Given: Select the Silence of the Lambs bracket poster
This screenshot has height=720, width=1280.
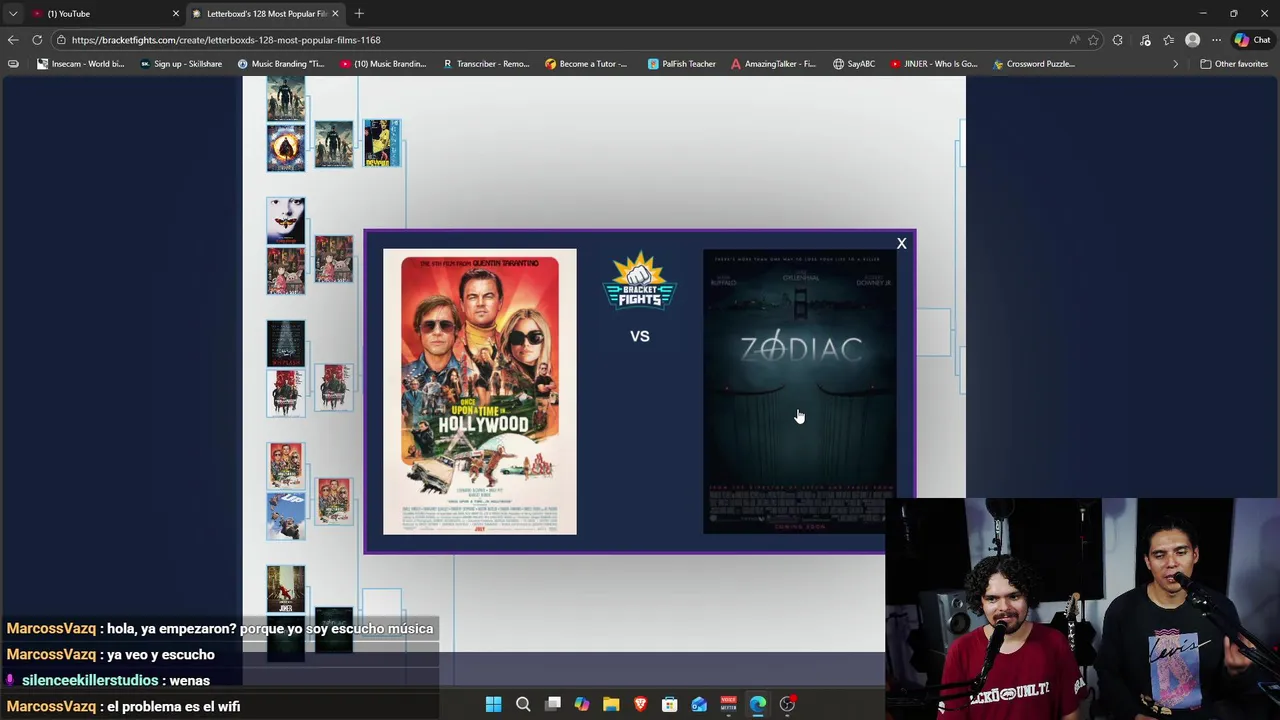Looking at the screenshot, I should pos(286,220).
